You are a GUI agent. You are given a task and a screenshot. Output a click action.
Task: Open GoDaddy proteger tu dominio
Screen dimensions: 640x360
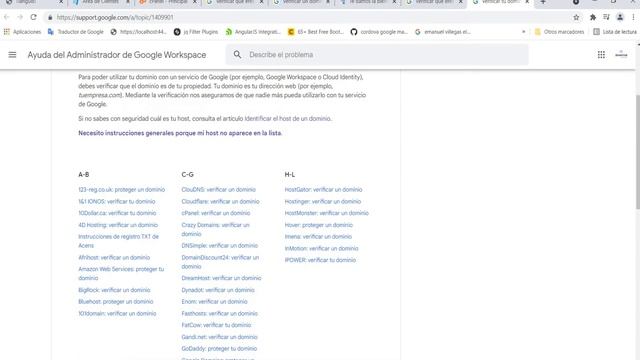[219, 349]
